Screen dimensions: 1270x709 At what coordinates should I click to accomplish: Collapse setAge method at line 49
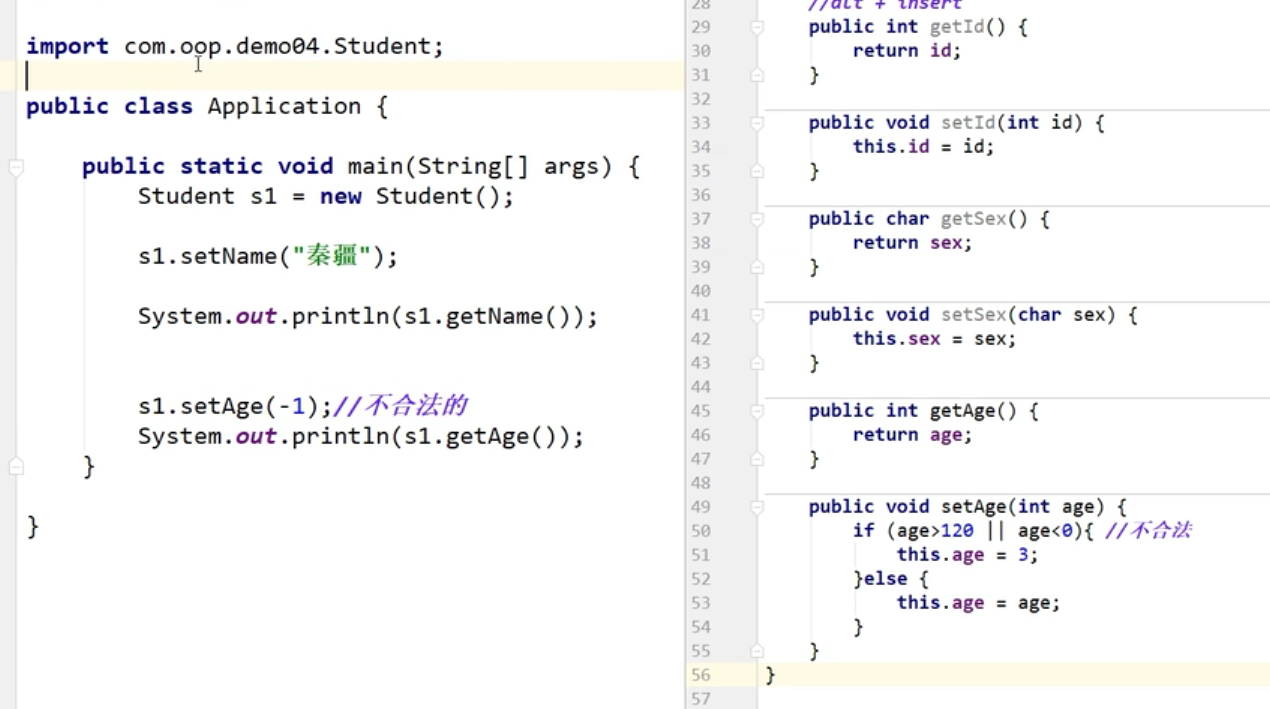point(757,507)
